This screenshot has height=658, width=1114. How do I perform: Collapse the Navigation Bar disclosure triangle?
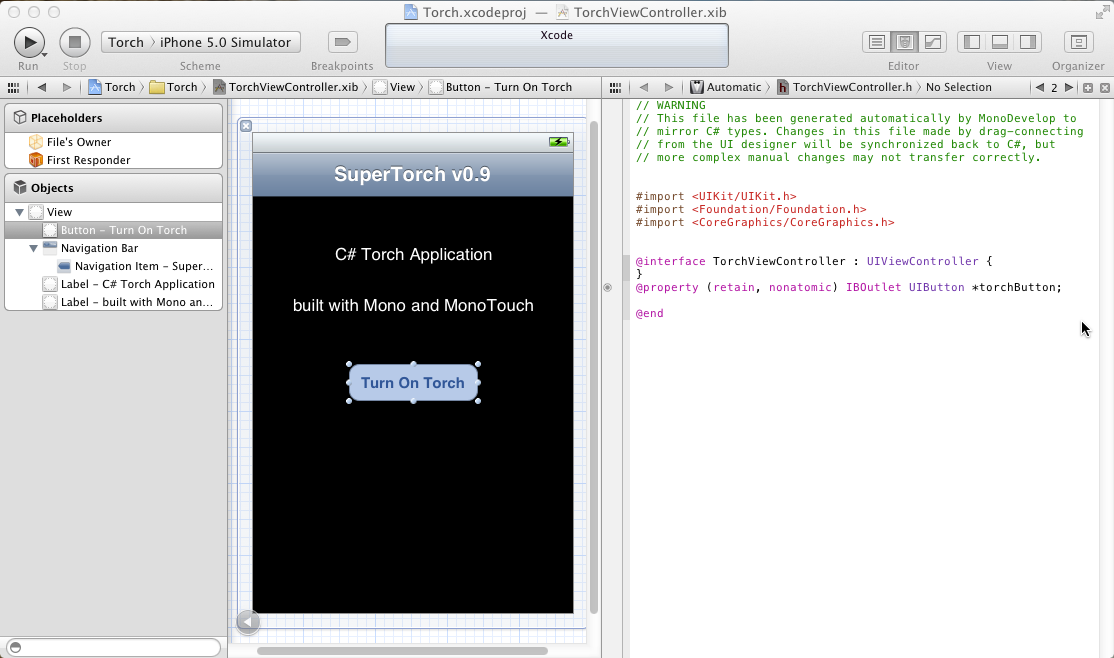[33, 248]
